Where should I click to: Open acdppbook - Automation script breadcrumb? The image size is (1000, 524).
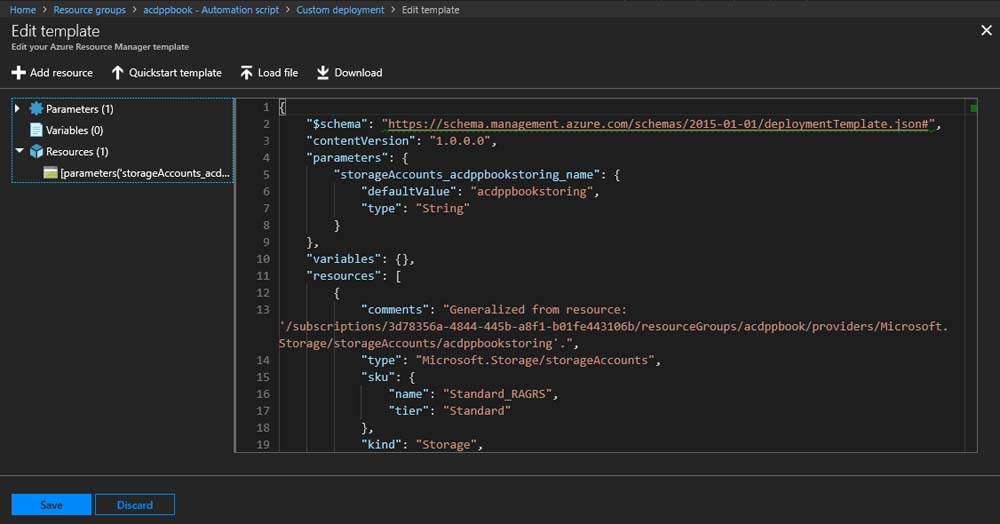click(x=214, y=10)
